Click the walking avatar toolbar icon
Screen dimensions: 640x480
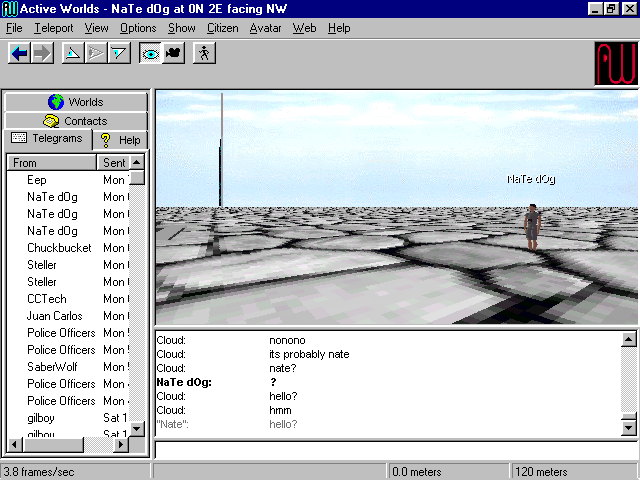click(x=204, y=53)
